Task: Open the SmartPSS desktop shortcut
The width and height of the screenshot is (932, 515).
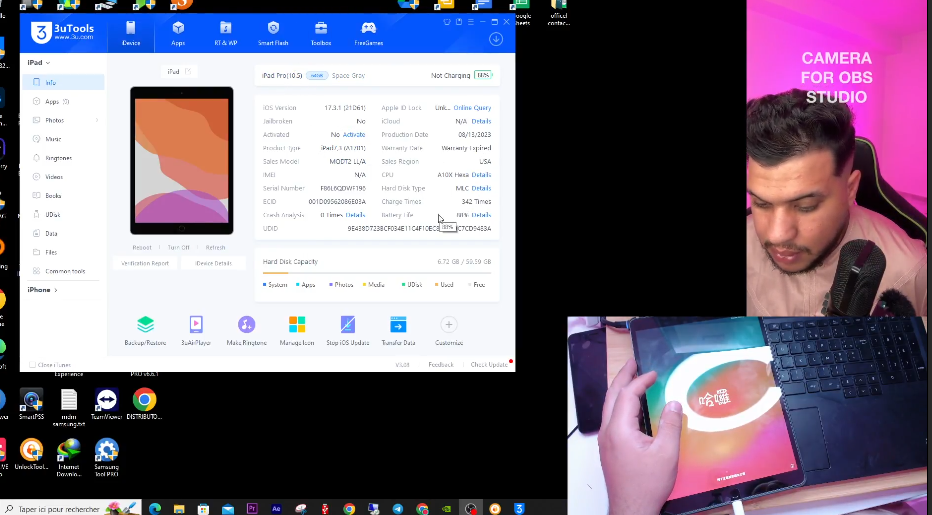Action: tap(32, 404)
